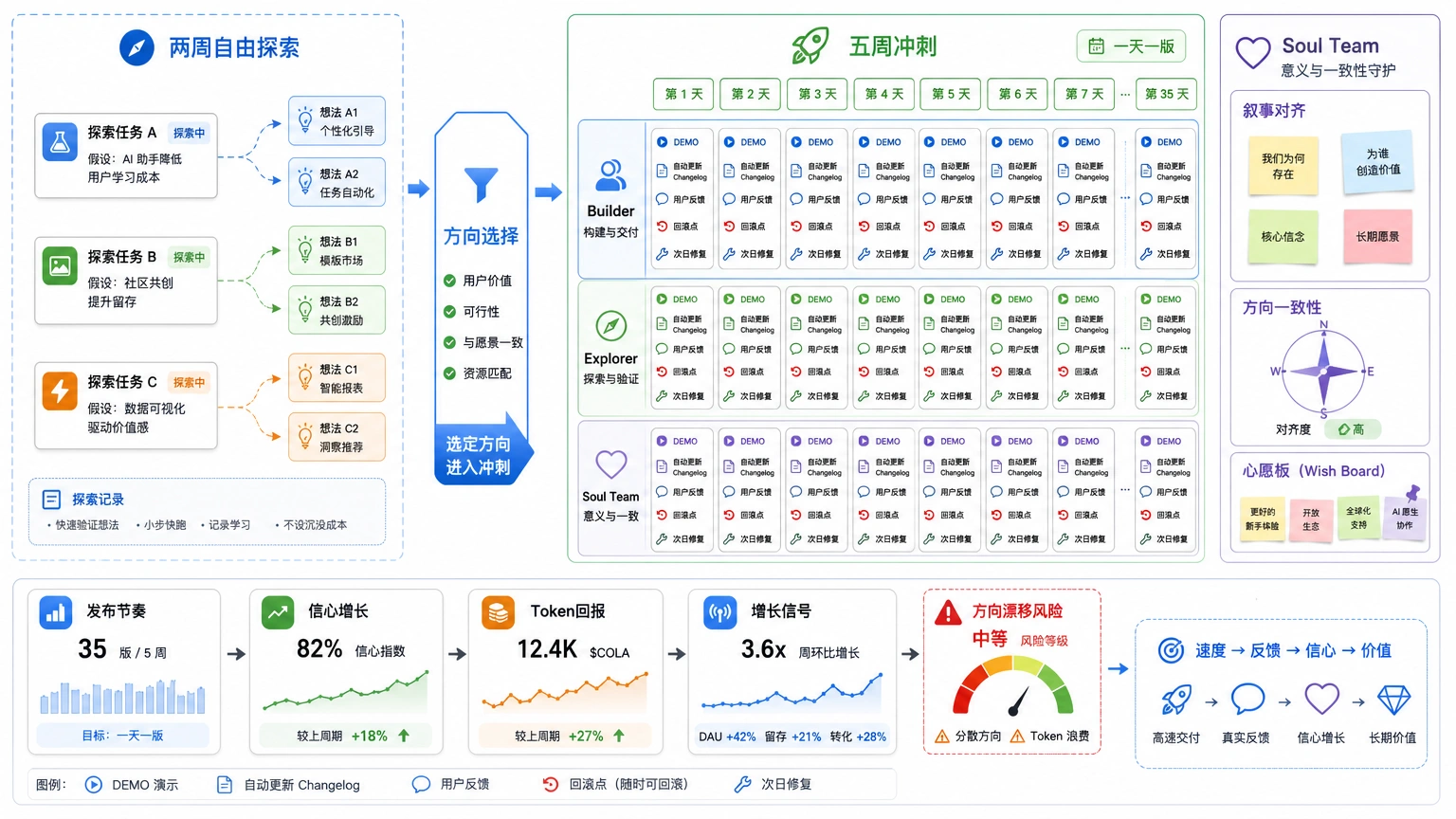This screenshot has height=819, width=1456.
Task: Click the 12.4K $COLA value
Action: click(547, 649)
